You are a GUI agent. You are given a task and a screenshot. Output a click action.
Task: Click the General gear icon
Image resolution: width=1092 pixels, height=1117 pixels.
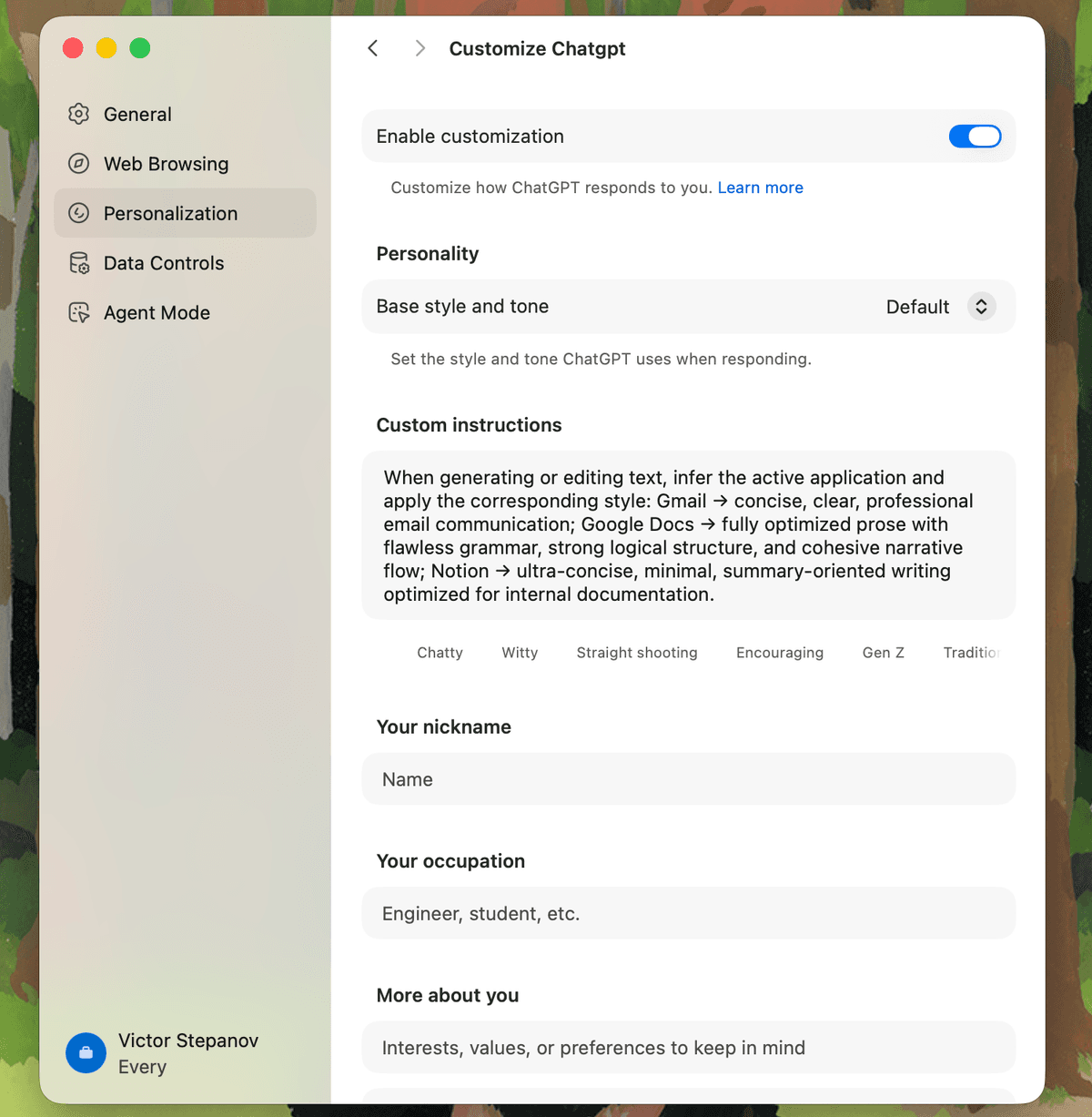(x=79, y=114)
